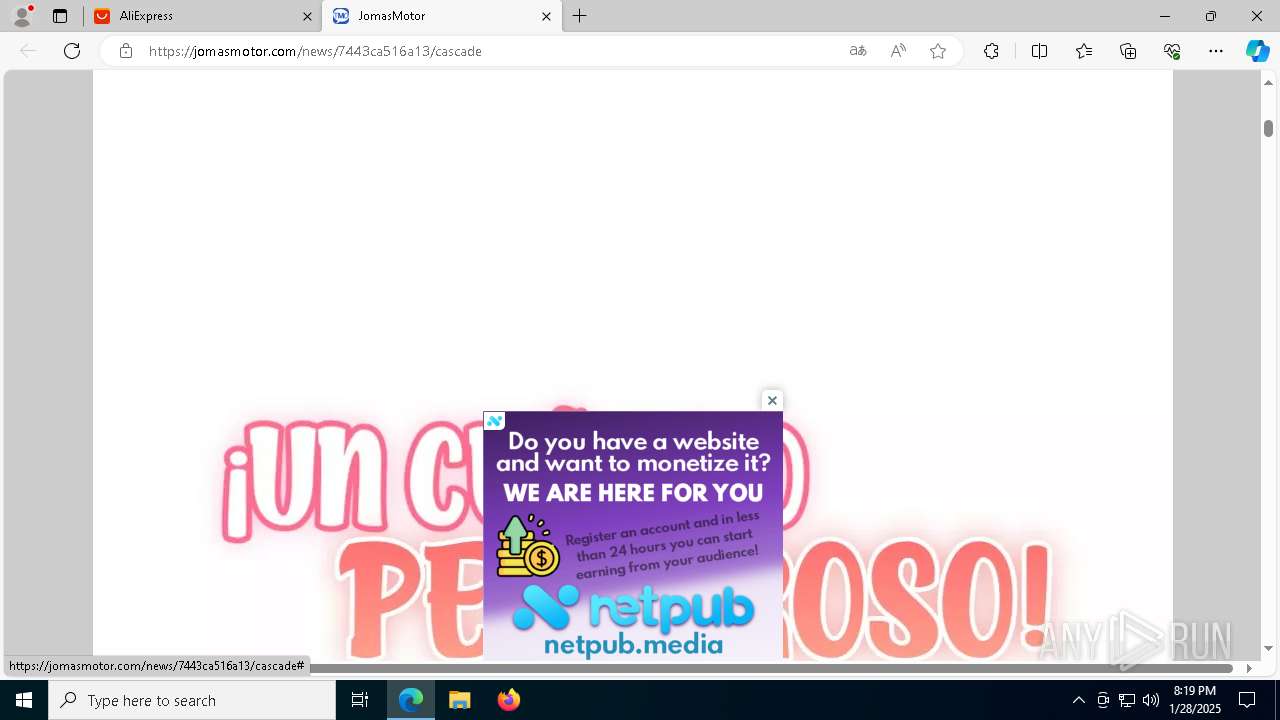Image resolution: width=1280 pixels, height=720 pixels.
Task: Close the JomasMotor tab
Action: coord(546,16)
